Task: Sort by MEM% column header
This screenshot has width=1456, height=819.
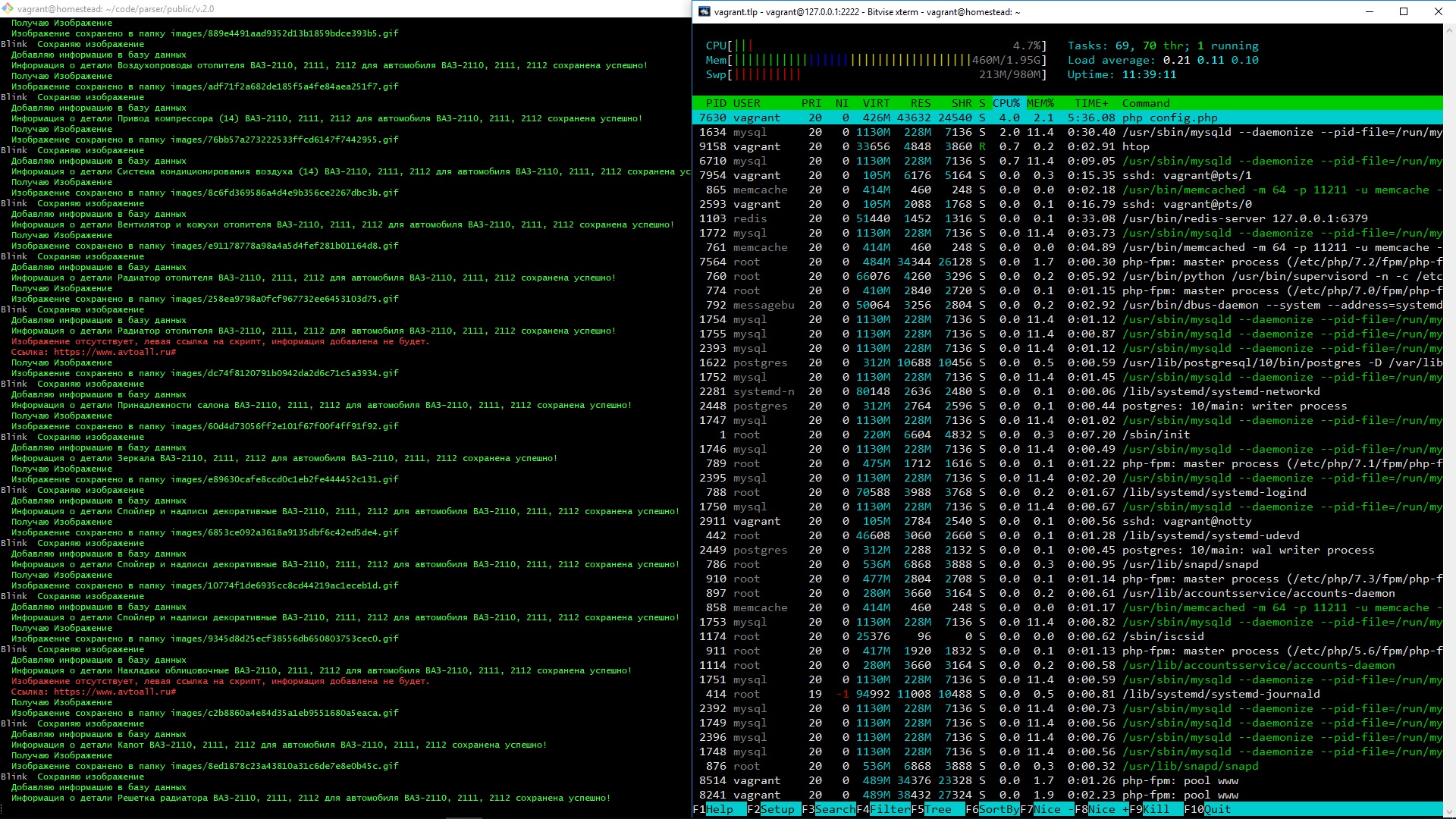Action: [1040, 103]
